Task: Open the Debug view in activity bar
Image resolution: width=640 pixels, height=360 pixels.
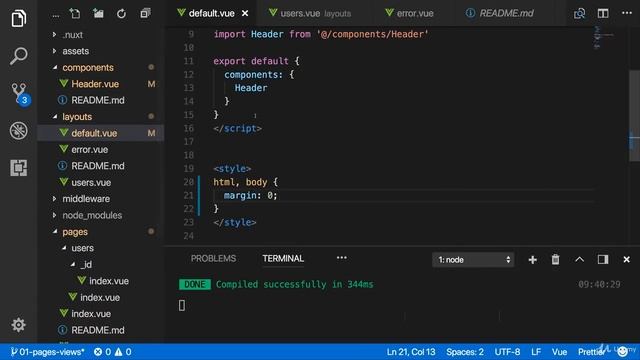Action: click(x=18, y=131)
